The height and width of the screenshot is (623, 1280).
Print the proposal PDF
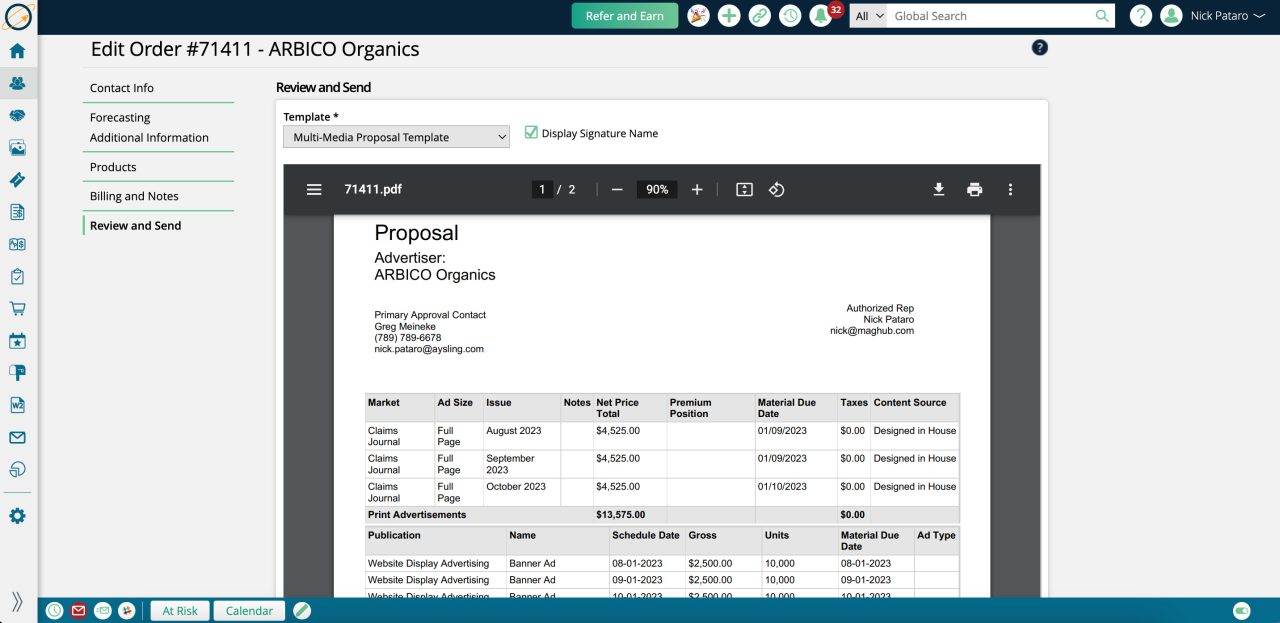[x=974, y=189]
